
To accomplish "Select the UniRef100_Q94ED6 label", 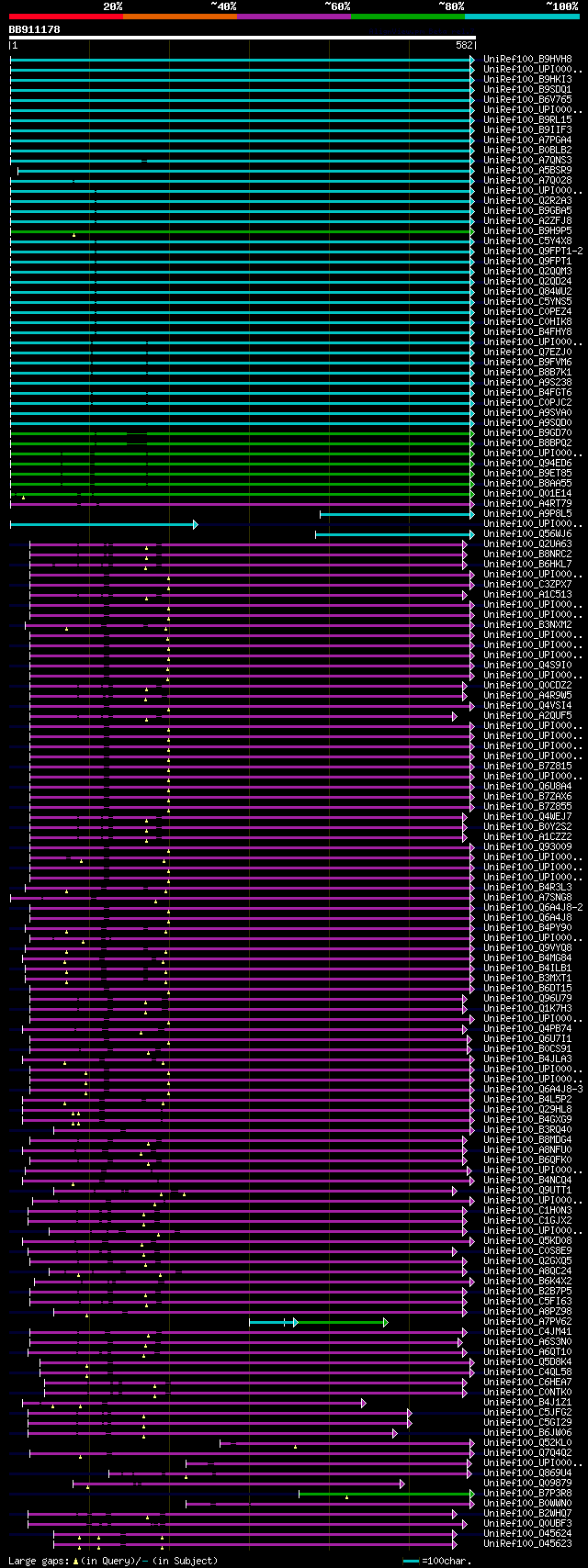I will (527, 463).
